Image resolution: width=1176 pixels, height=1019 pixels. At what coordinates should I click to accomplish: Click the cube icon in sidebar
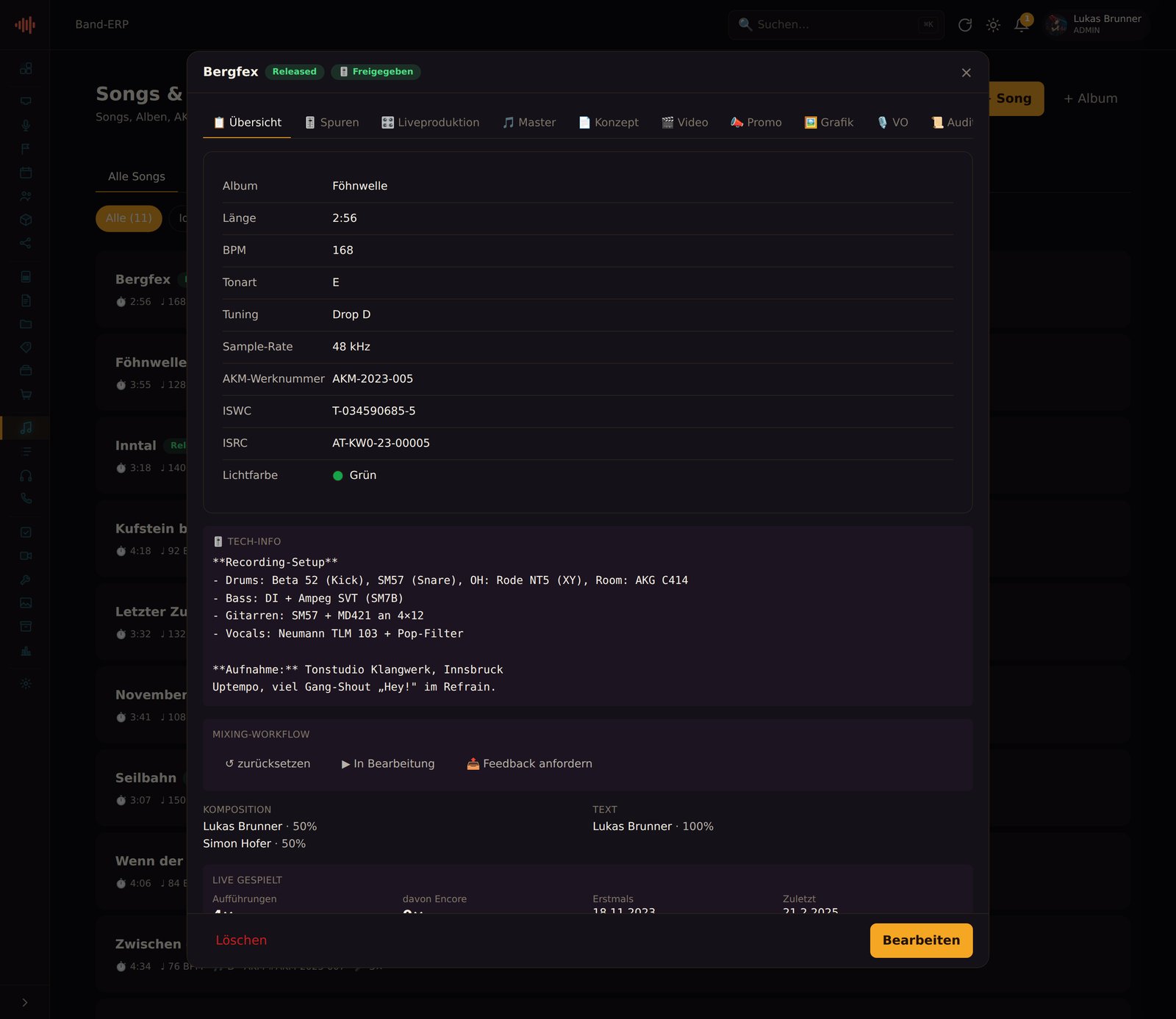(x=26, y=220)
